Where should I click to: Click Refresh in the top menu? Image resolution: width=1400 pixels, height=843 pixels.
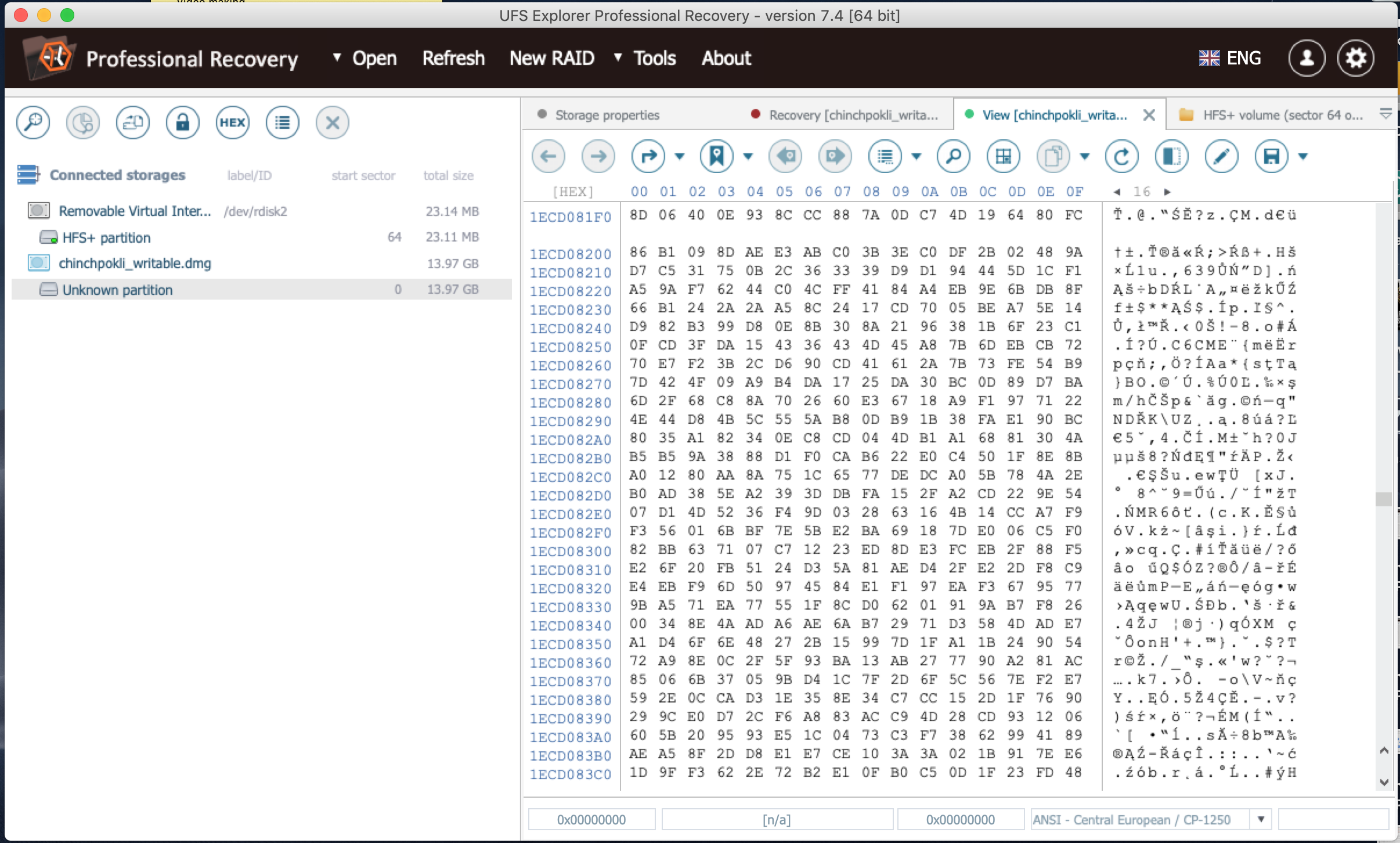point(453,58)
